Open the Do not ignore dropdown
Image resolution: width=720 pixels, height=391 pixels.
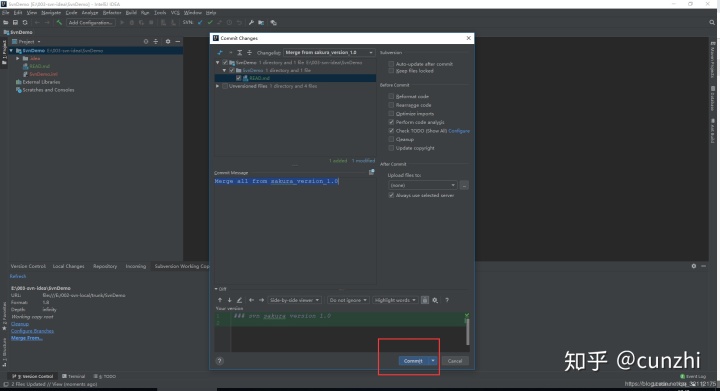tap(348, 300)
